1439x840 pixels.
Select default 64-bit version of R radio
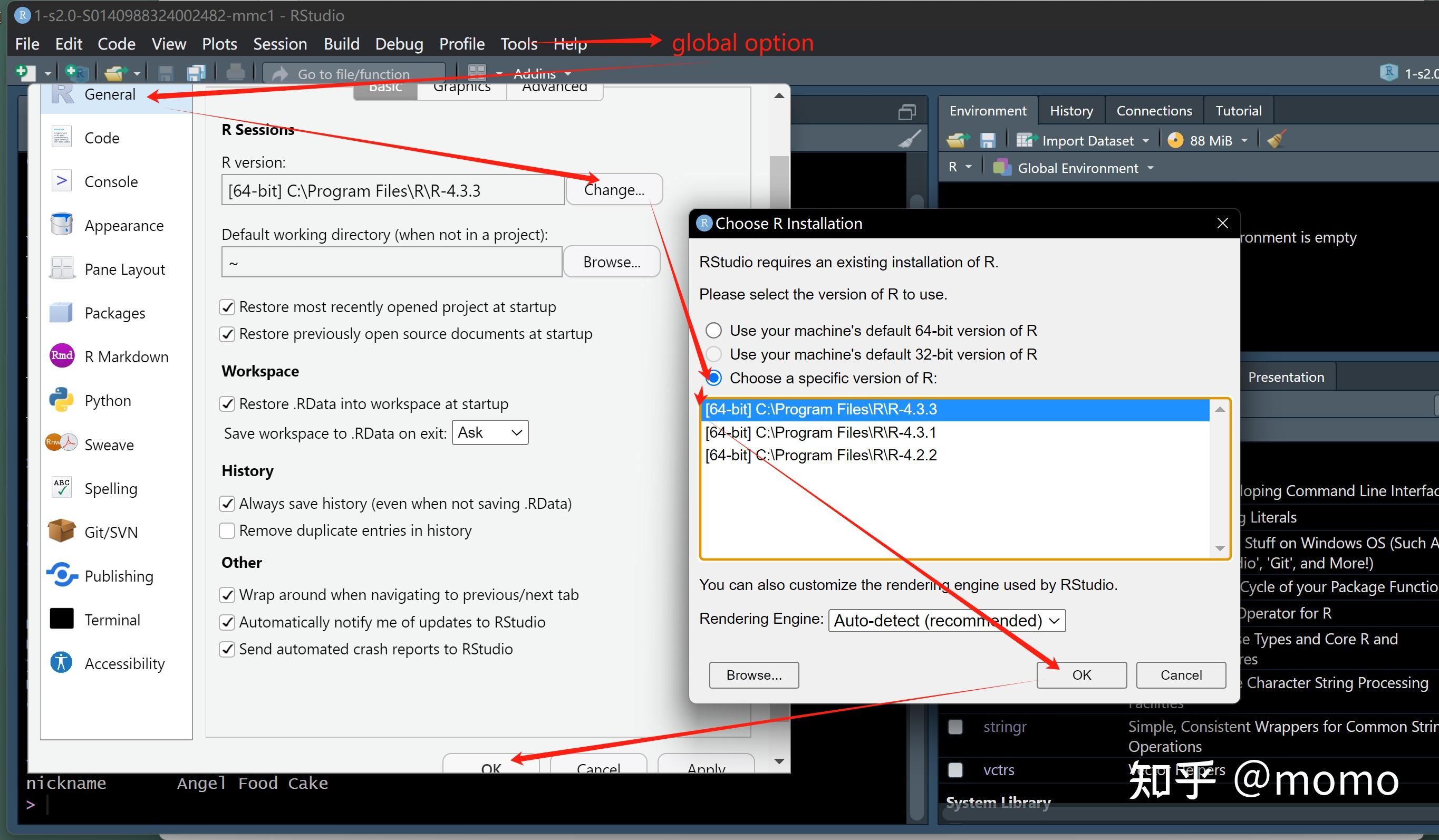(x=714, y=331)
